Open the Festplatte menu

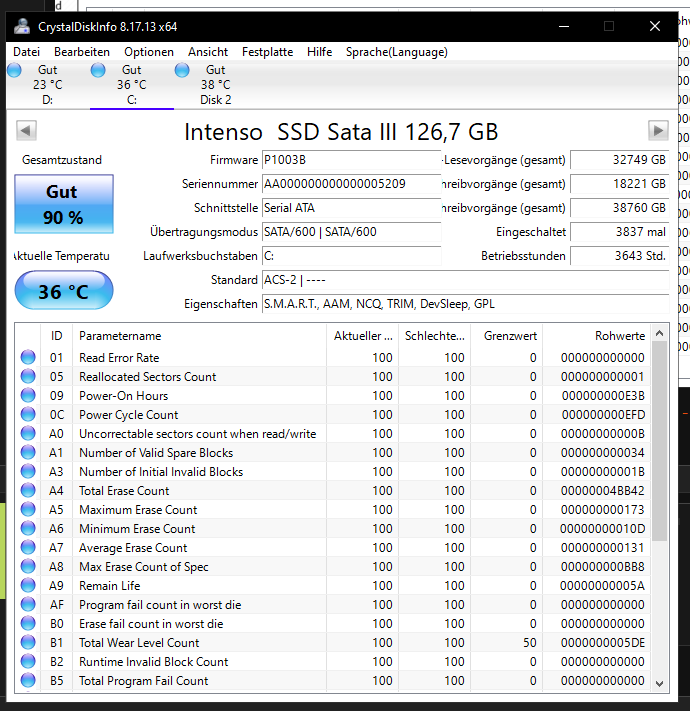267,52
